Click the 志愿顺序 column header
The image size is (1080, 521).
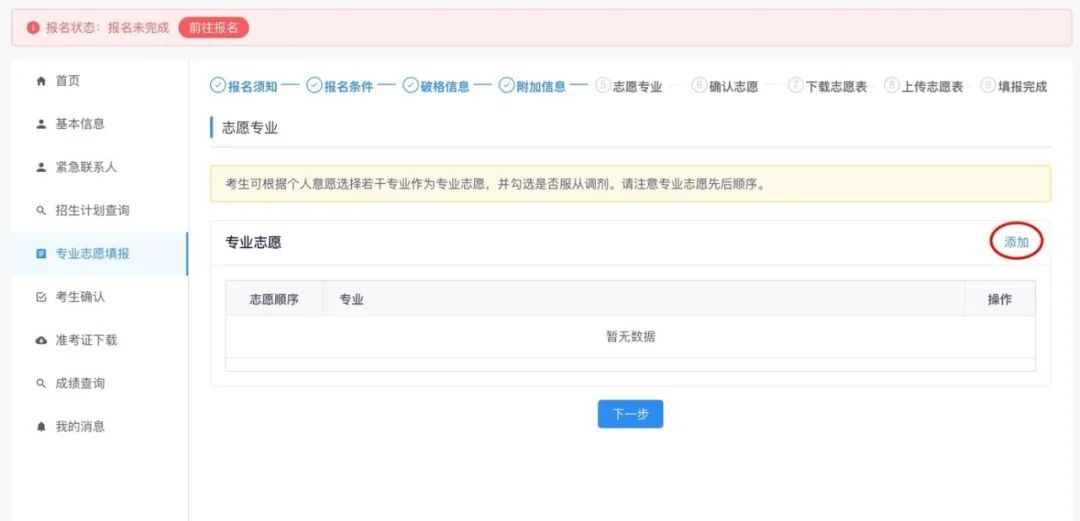click(x=274, y=300)
